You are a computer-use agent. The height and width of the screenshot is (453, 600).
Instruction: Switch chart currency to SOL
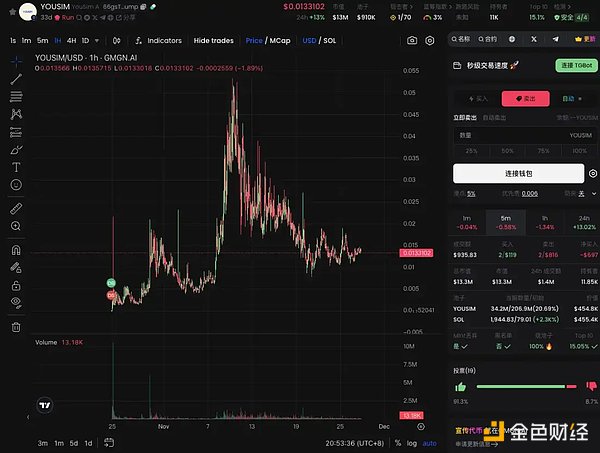pos(329,41)
